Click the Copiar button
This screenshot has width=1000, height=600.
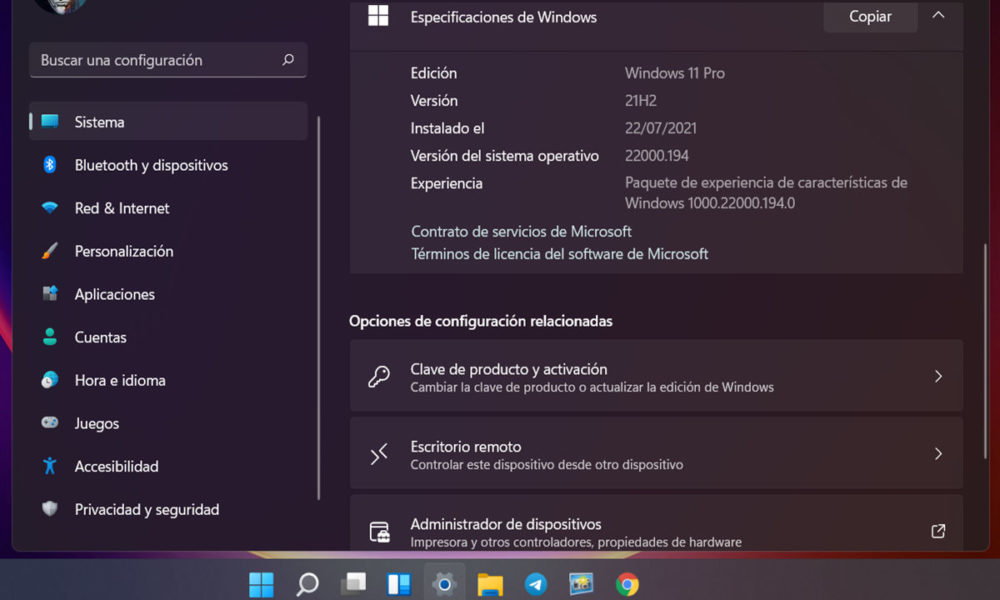coord(869,16)
